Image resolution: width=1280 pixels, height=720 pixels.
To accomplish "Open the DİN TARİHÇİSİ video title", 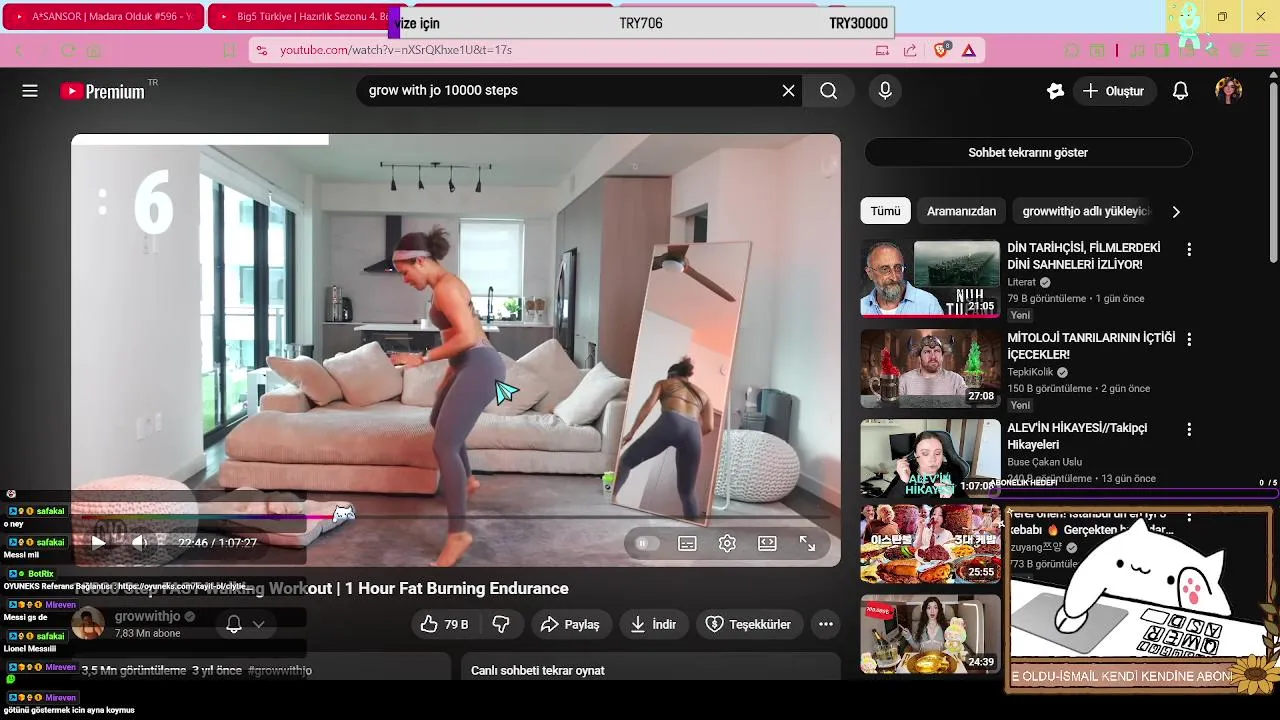I will (1083, 256).
